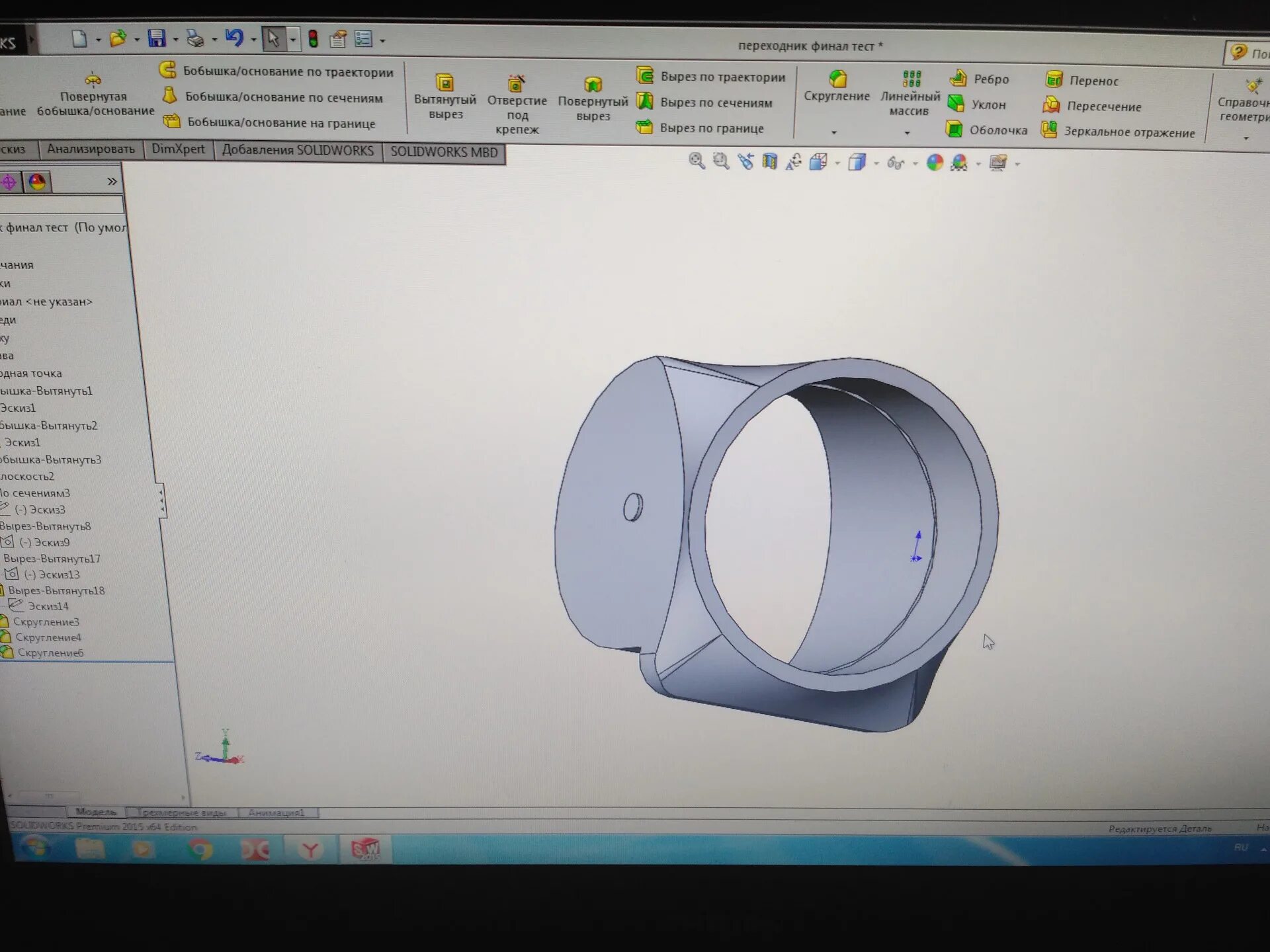Toggle the Section View tool

pos(769,161)
